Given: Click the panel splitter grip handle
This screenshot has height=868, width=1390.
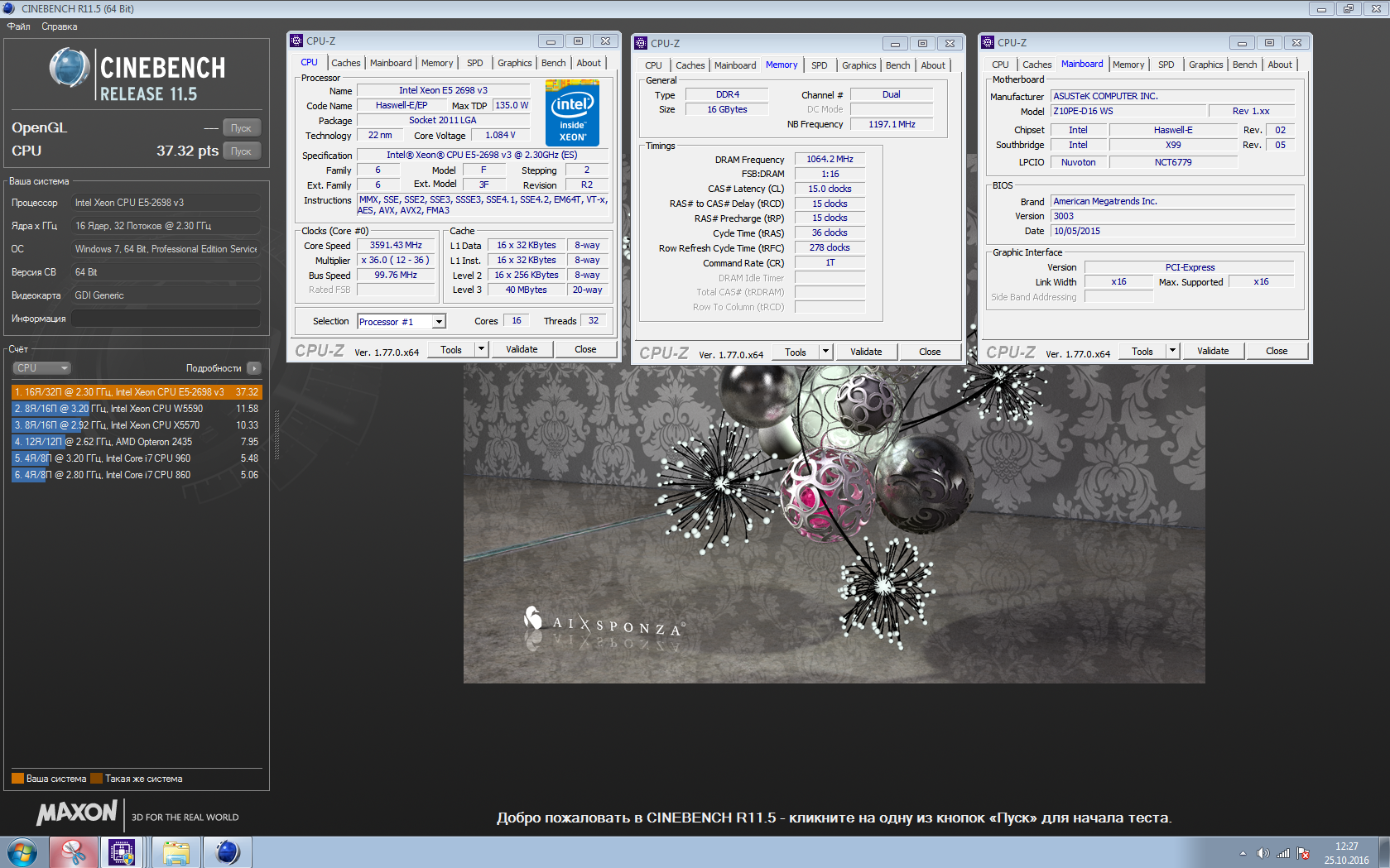Looking at the screenshot, I should pos(277,434).
